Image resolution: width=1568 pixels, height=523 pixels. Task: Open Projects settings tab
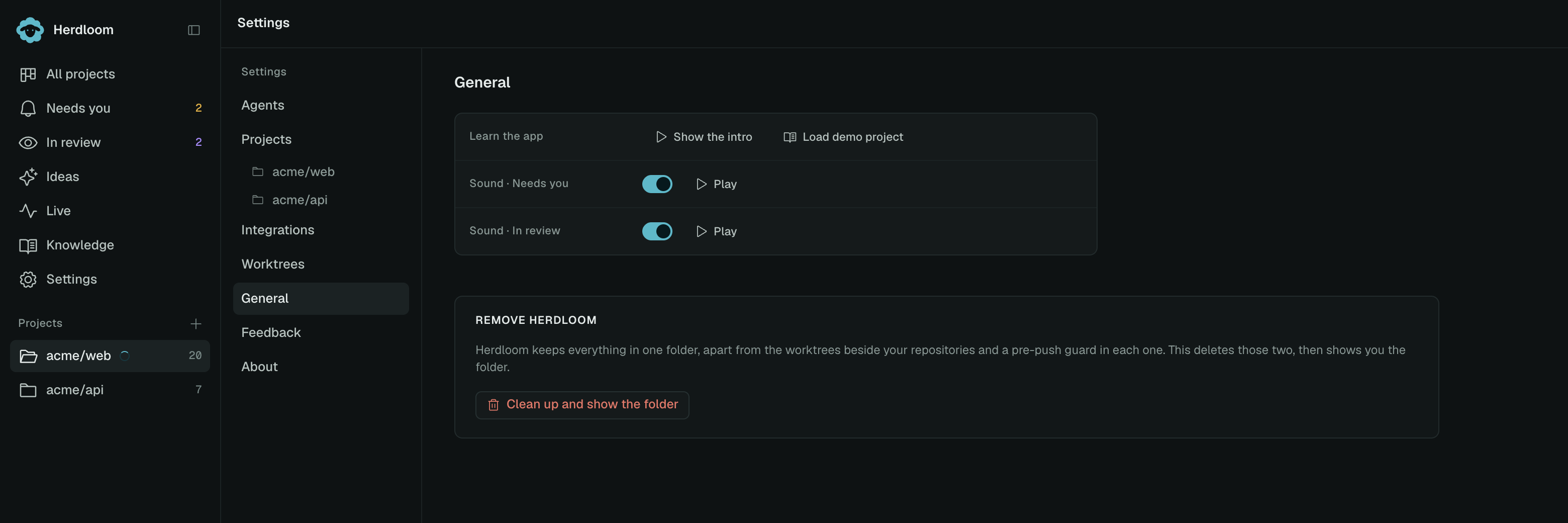(321, 139)
